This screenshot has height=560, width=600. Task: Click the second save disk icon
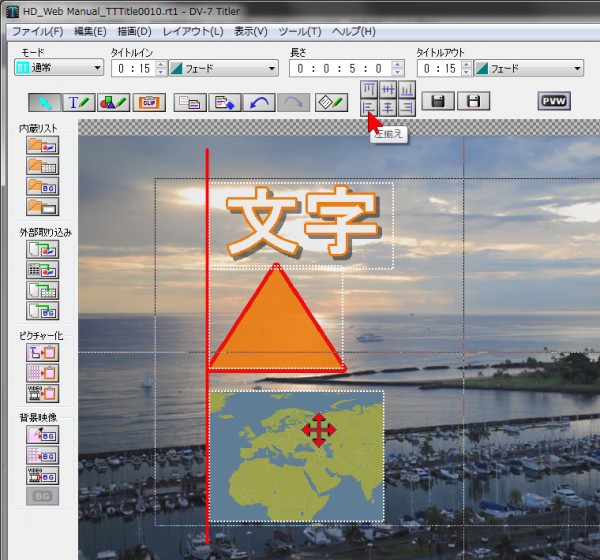(x=474, y=101)
